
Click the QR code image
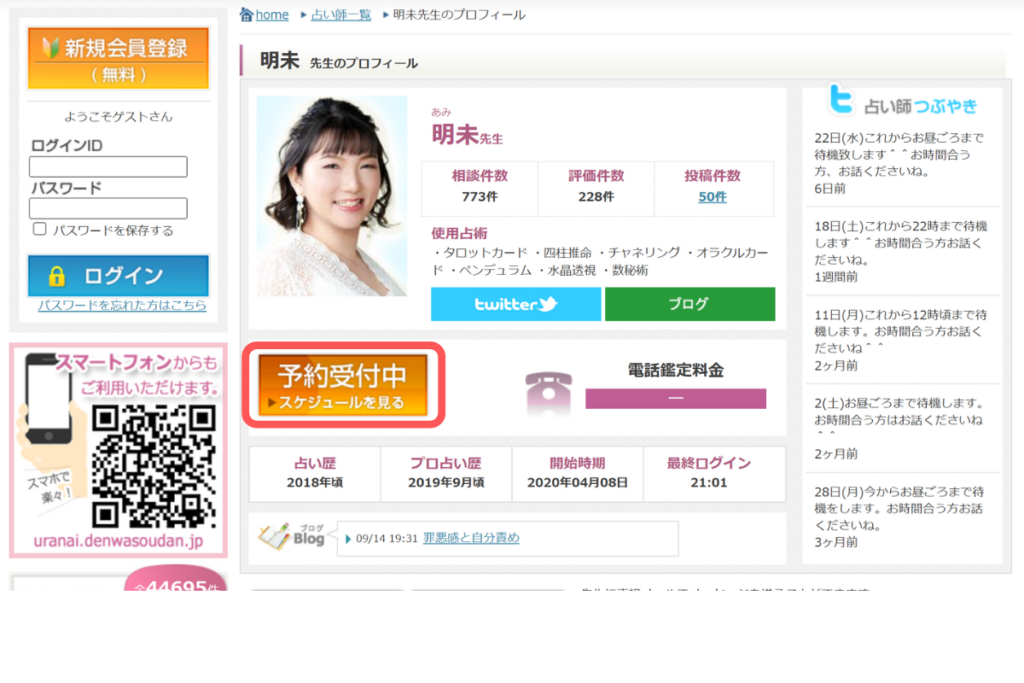coord(154,466)
